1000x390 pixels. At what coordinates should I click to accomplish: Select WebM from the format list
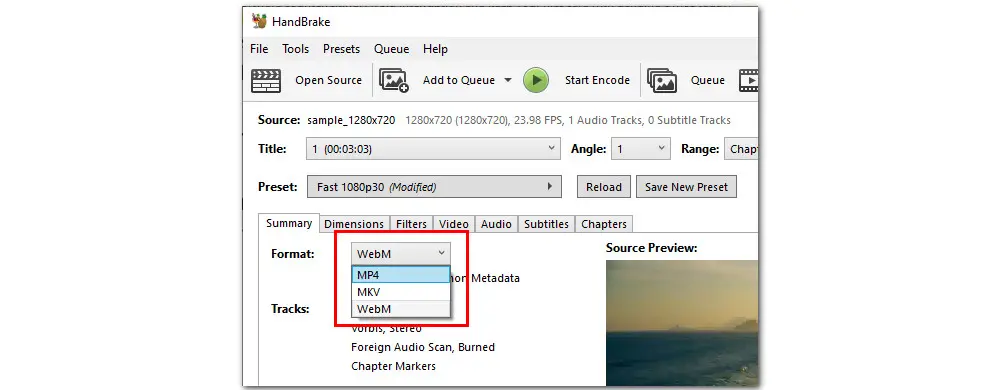(x=401, y=308)
